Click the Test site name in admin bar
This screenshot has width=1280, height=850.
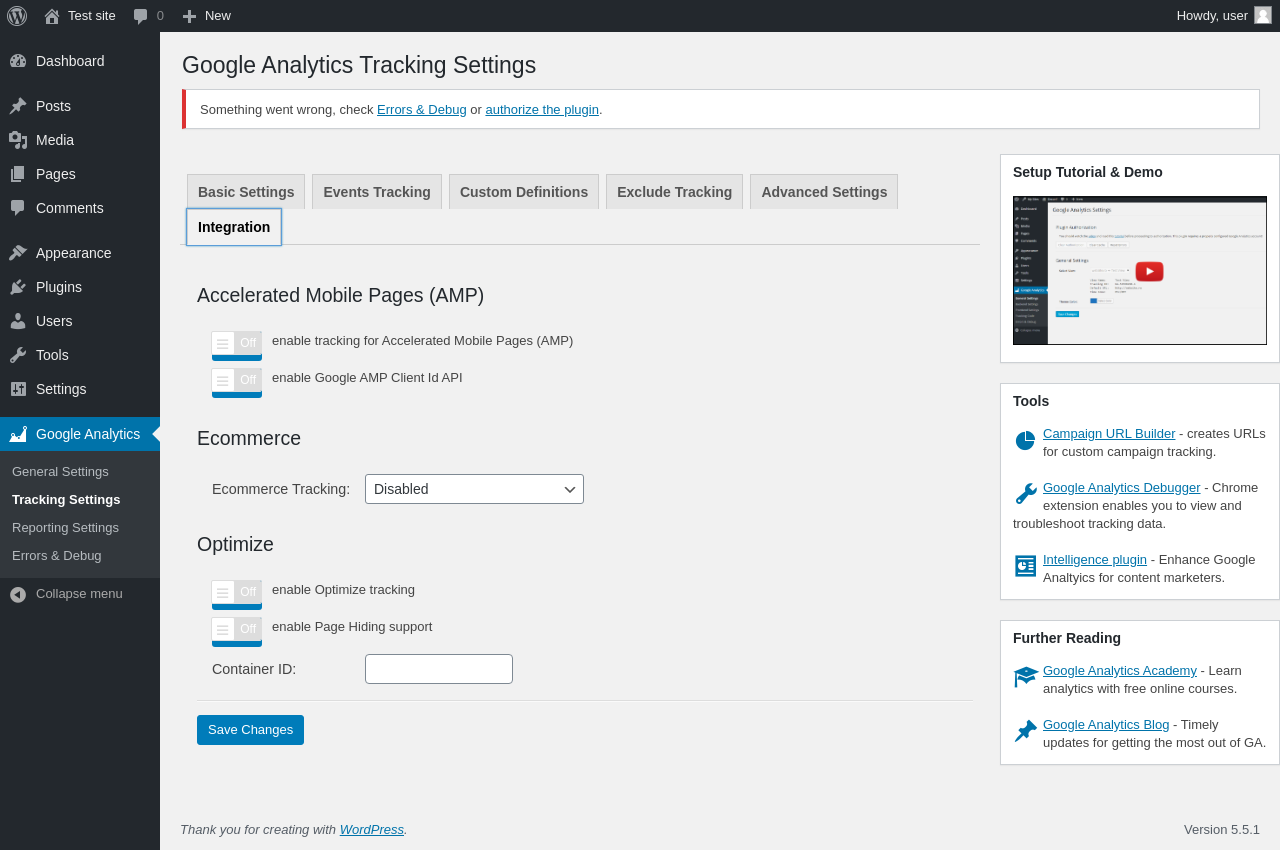pyautogui.click(x=92, y=16)
